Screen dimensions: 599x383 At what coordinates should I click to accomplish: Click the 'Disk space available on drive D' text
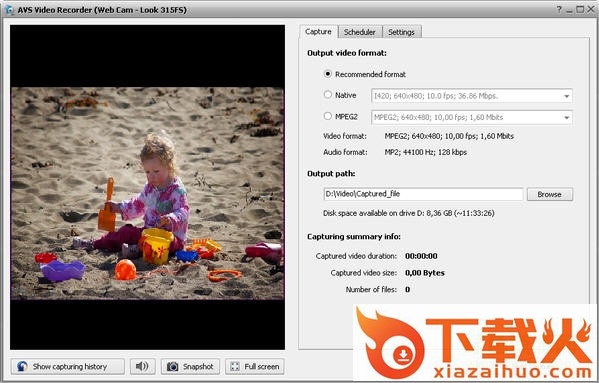(408, 213)
